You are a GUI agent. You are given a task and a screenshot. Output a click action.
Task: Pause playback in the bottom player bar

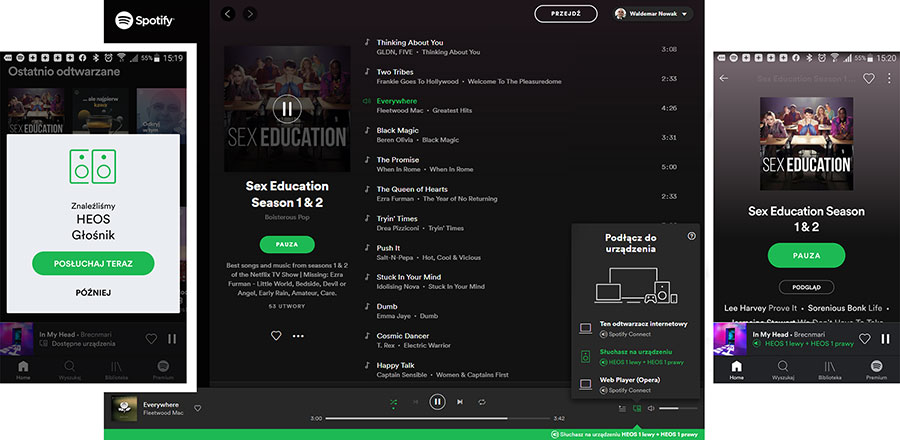(x=437, y=402)
